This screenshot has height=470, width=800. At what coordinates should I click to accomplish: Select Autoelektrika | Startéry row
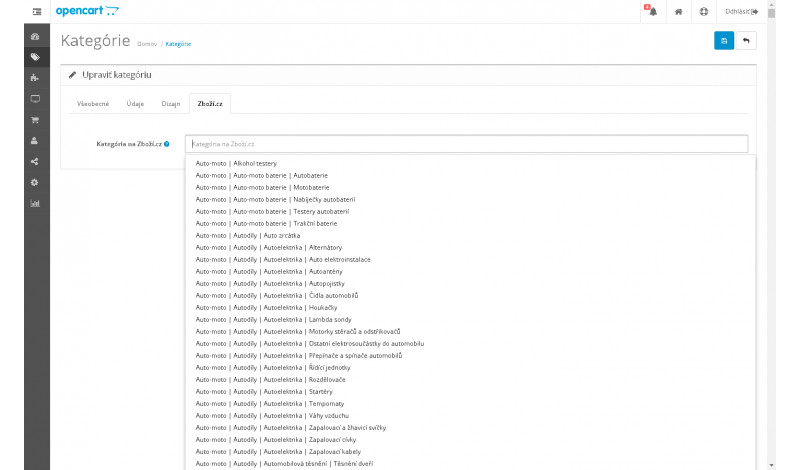click(x=470, y=392)
